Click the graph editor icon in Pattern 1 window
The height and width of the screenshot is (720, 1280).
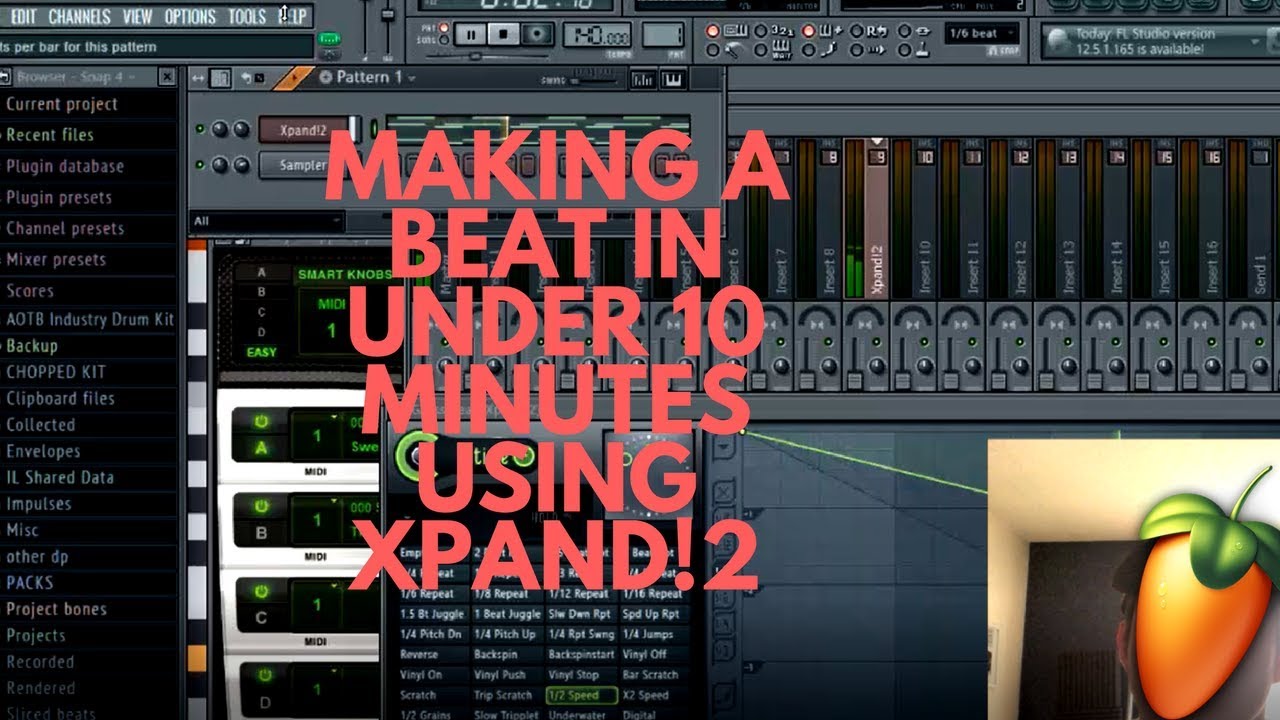[x=644, y=79]
